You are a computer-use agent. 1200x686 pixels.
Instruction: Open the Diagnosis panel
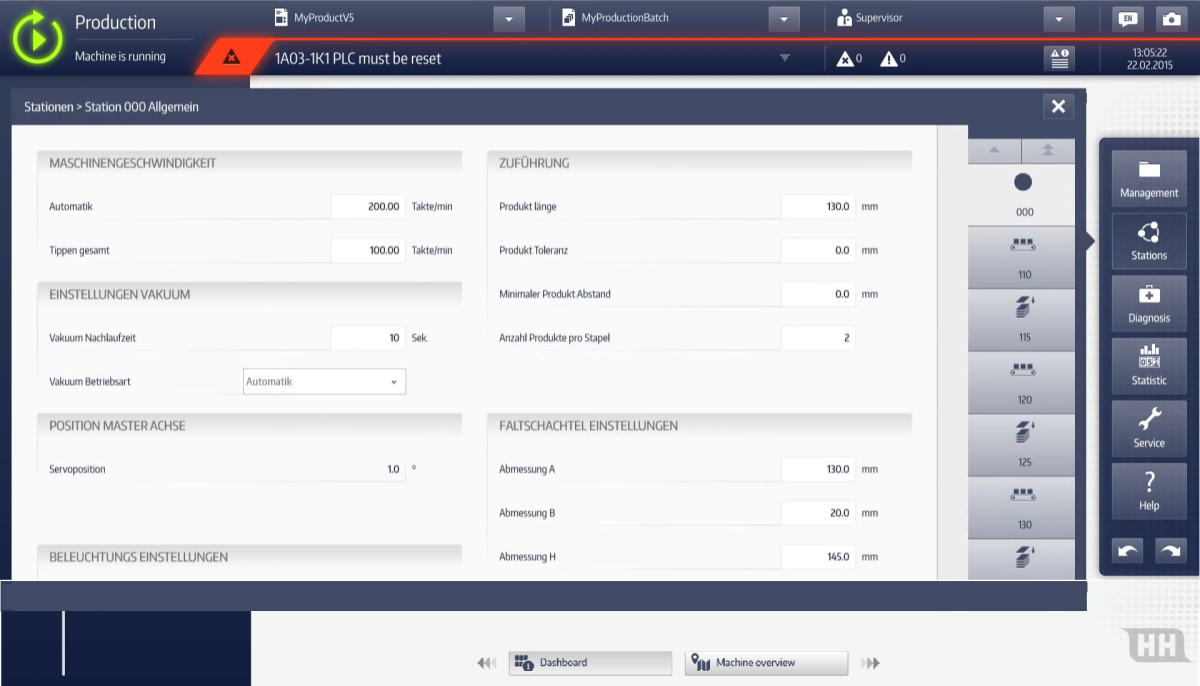click(1149, 305)
